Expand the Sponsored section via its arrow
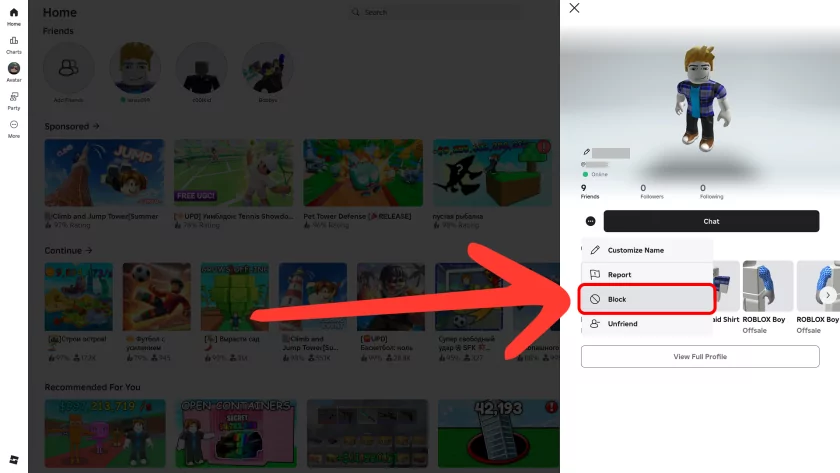 click(x=96, y=126)
